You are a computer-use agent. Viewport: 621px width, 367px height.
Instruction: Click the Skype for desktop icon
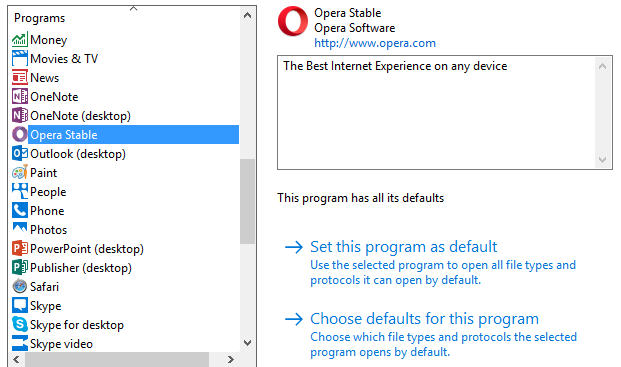pyautogui.click(x=19, y=325)
